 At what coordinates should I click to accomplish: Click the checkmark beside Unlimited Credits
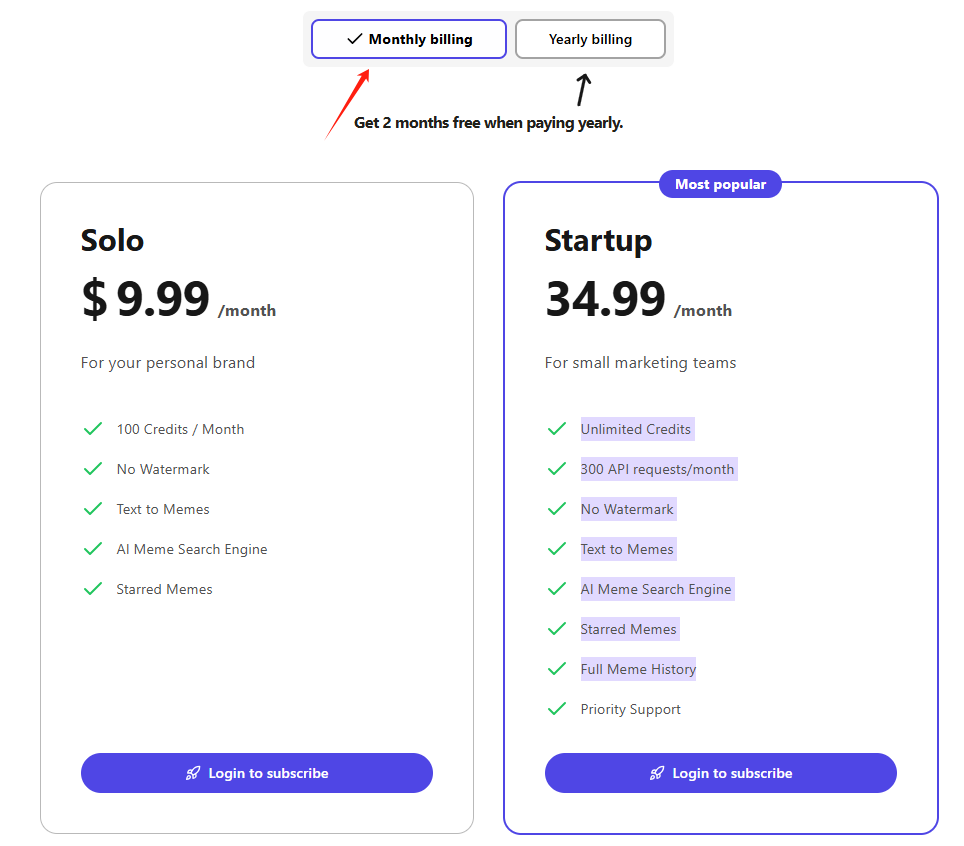pyautogui.click(x=557, y=428)
